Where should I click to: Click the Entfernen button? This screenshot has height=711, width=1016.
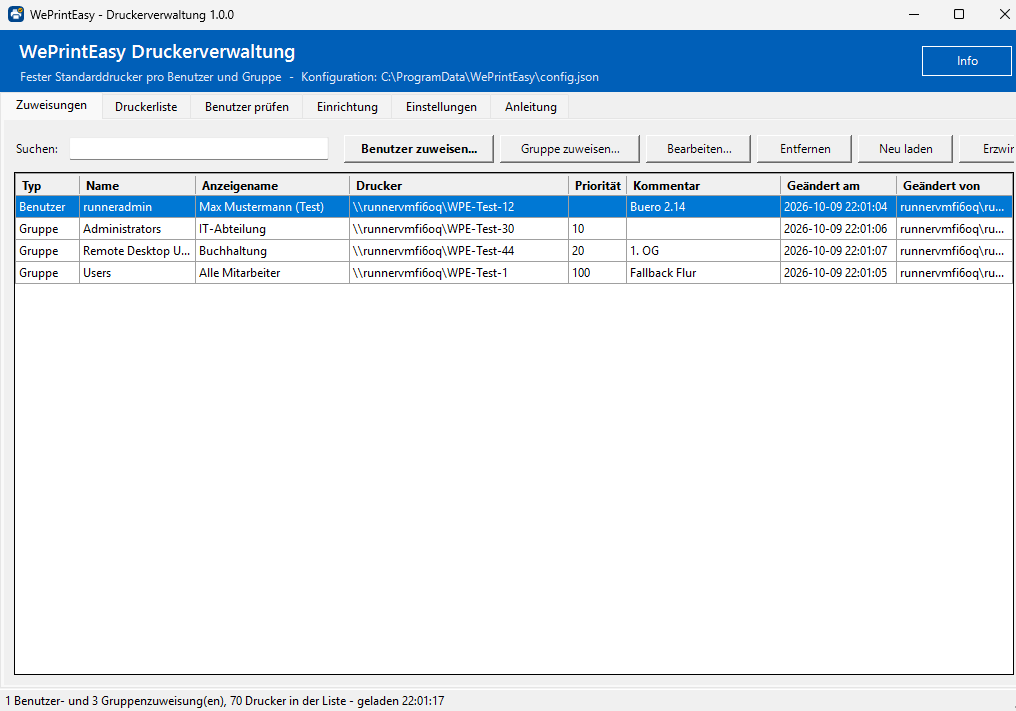[x=805, y=148]
